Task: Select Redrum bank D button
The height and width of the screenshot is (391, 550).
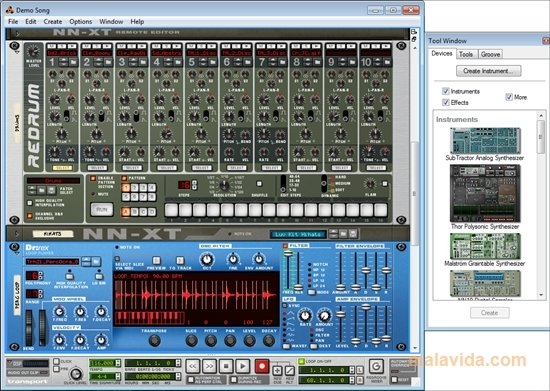Action: coord(152,212)
